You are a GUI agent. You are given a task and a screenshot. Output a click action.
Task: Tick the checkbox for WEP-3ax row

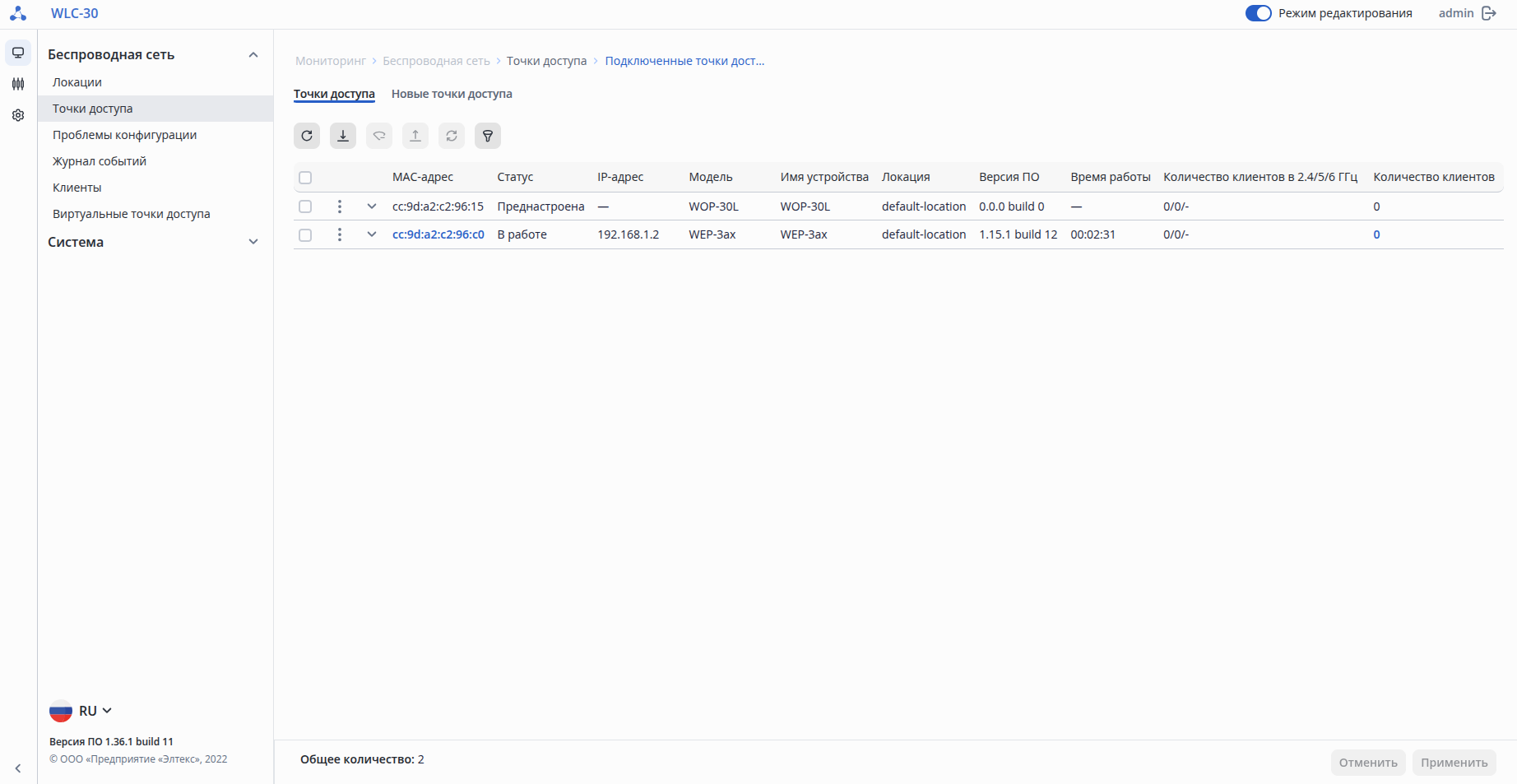tap(305, 234)
